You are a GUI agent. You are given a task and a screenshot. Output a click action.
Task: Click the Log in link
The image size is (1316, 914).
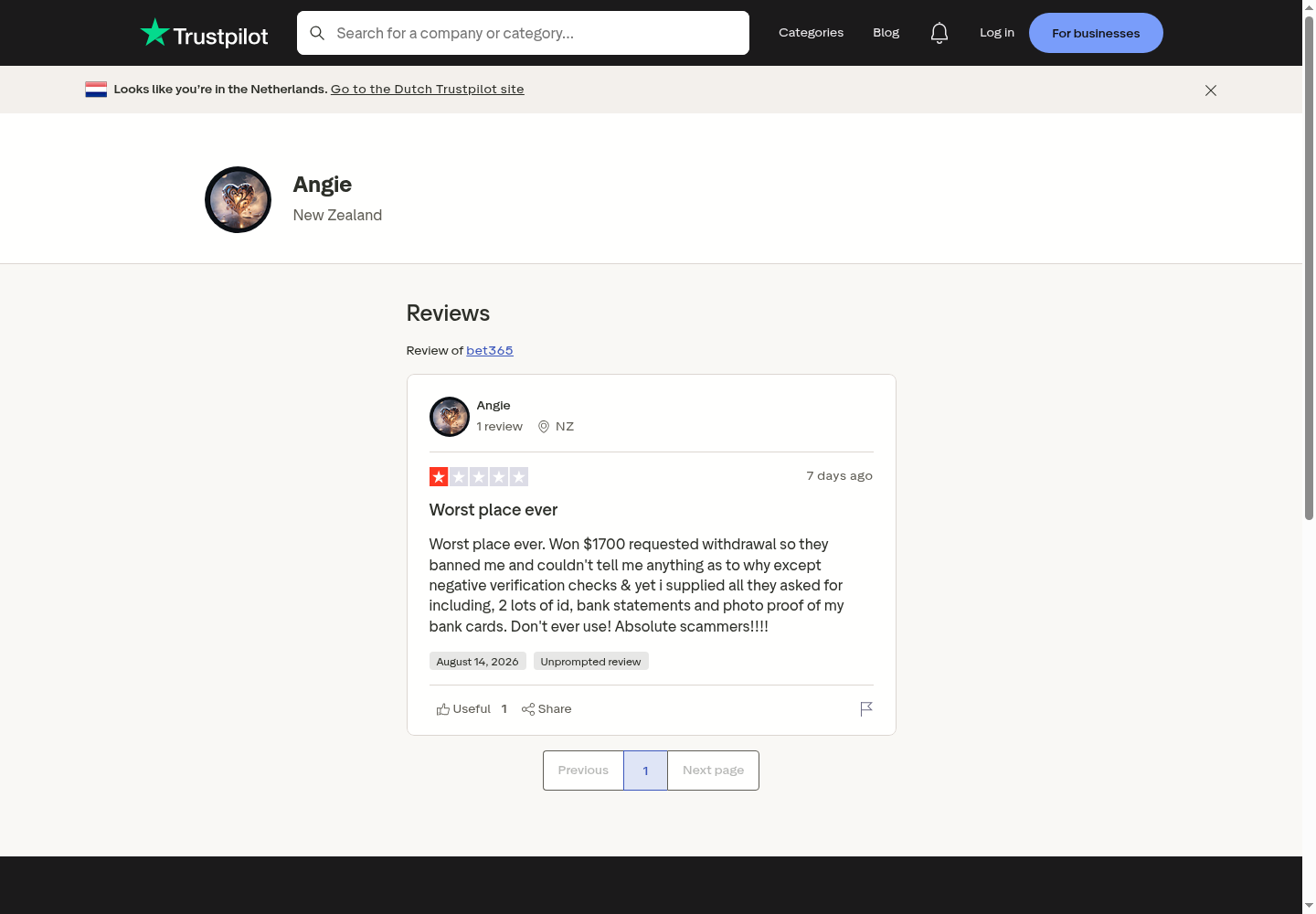[997, 33]
